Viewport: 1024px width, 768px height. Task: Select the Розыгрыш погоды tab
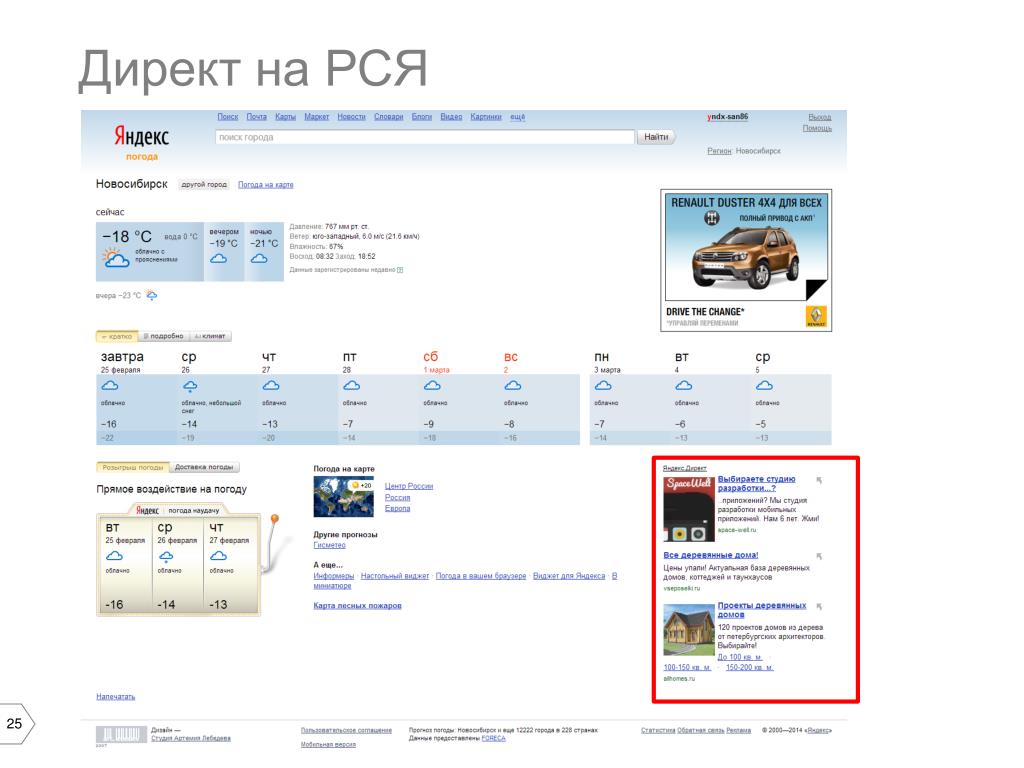[133, 468]
